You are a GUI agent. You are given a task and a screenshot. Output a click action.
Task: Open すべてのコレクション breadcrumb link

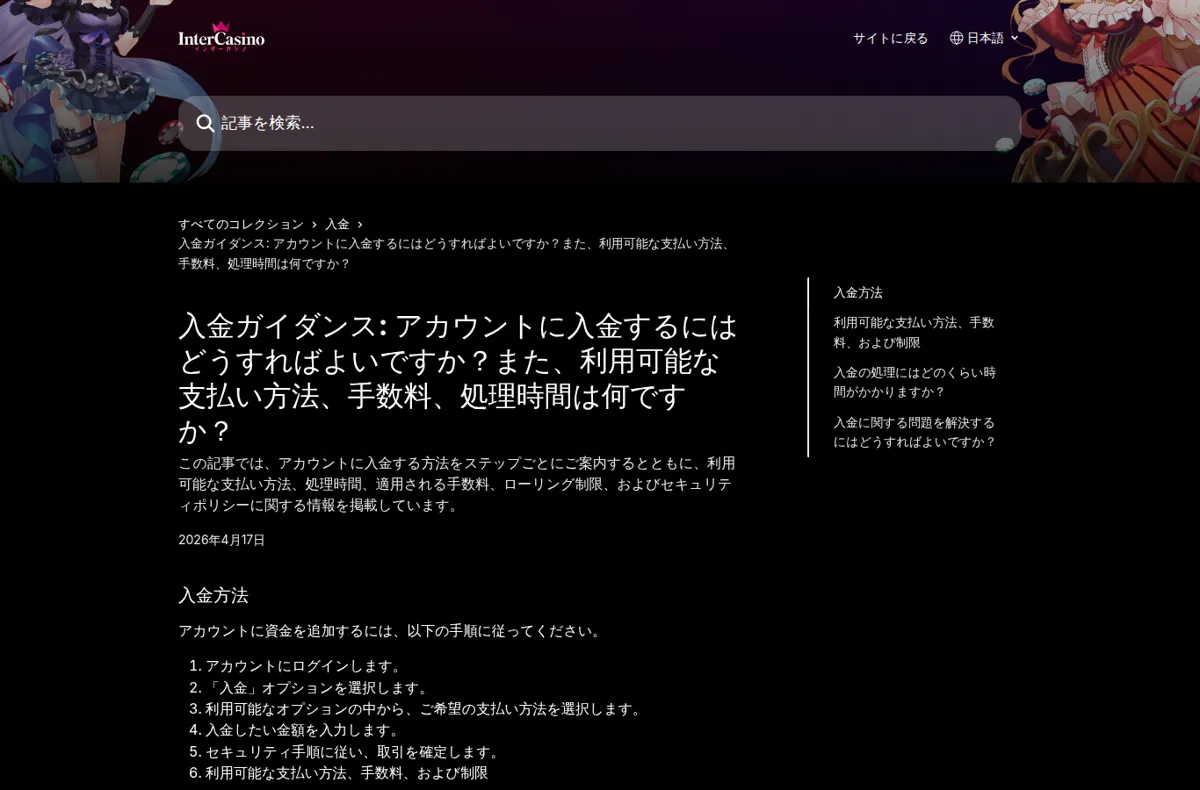(x=241, y=224)
